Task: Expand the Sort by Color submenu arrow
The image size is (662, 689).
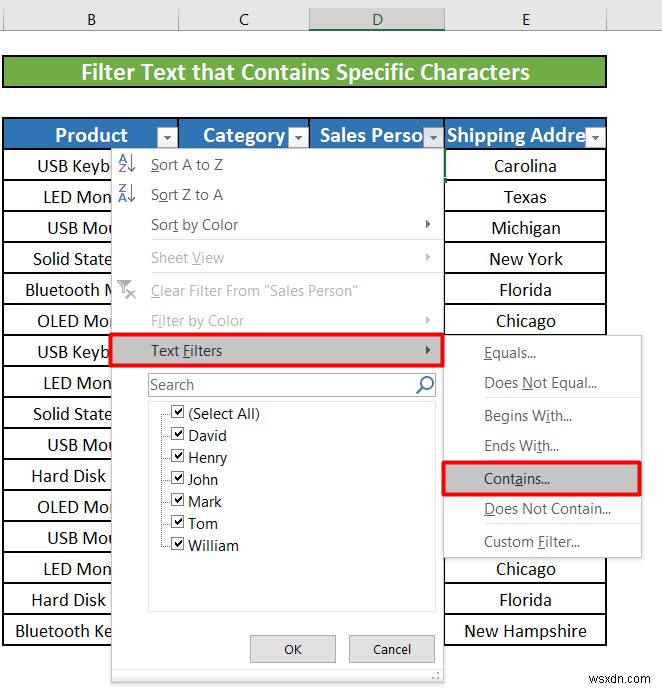Action: coord(427,224)
